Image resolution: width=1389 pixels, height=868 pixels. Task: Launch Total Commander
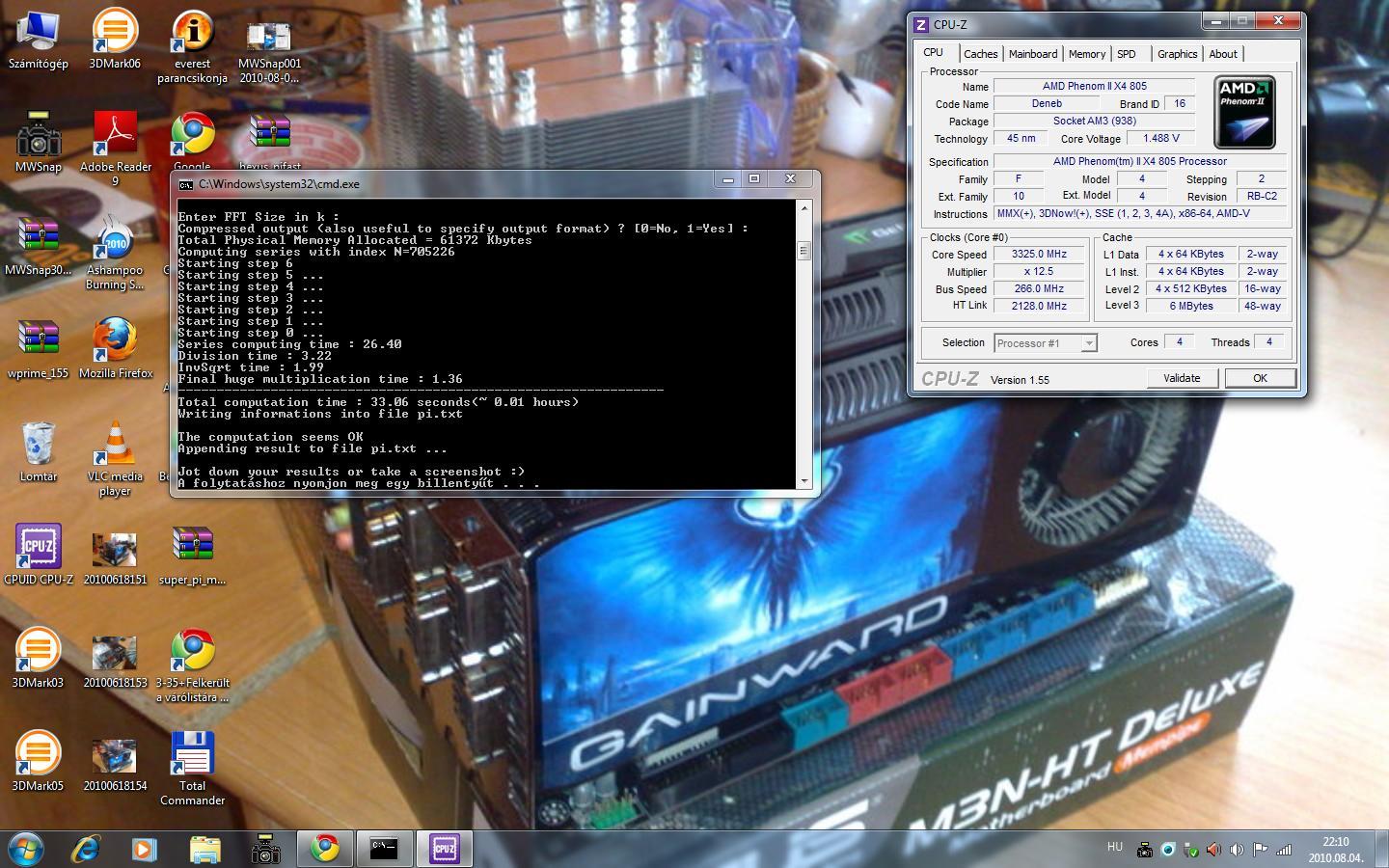[192, 768]
